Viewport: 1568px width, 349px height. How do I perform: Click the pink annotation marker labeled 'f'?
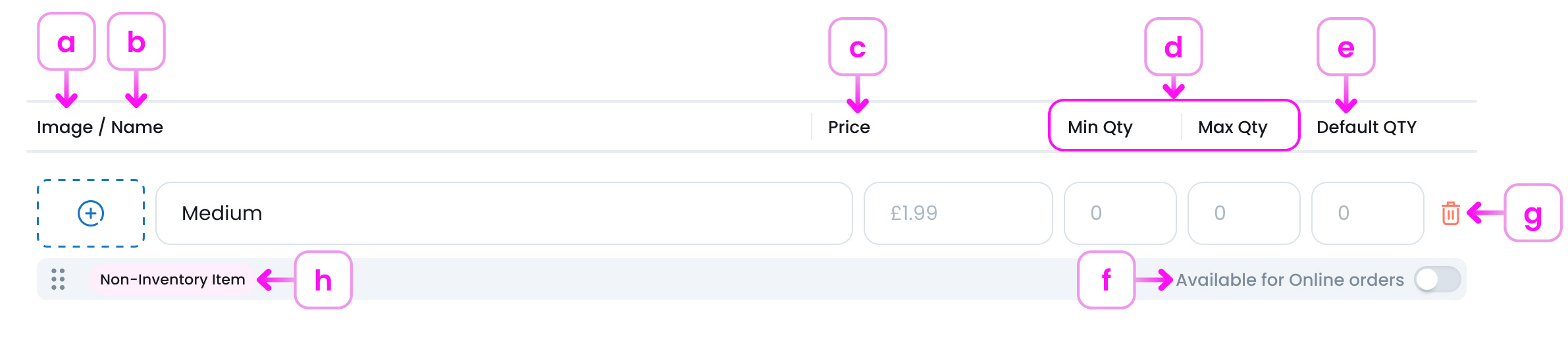click(x=1106, y=280)
